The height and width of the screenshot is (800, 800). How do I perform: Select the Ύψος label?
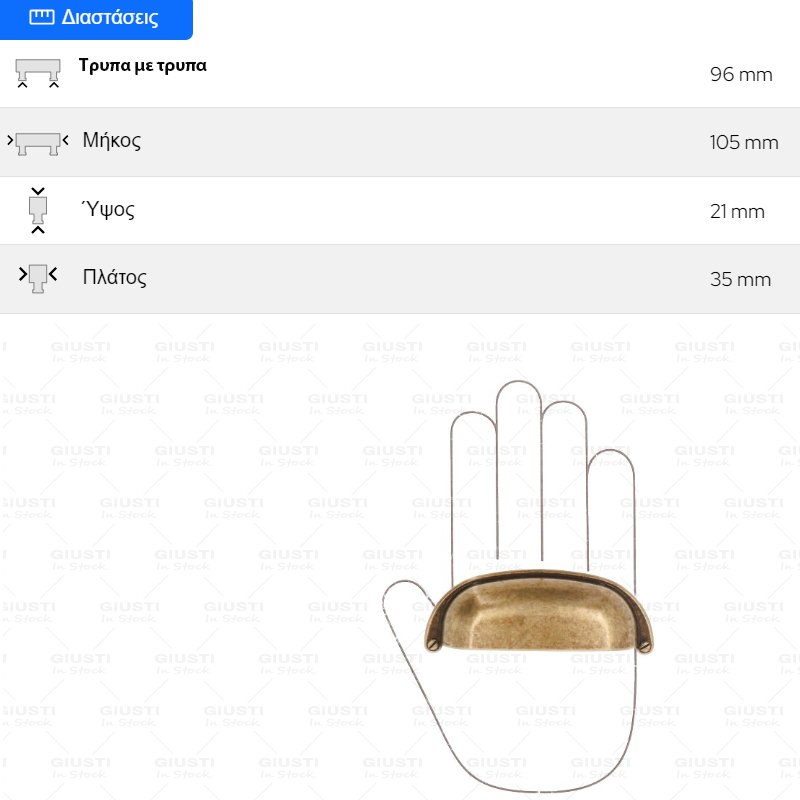[x=108, y=209]
